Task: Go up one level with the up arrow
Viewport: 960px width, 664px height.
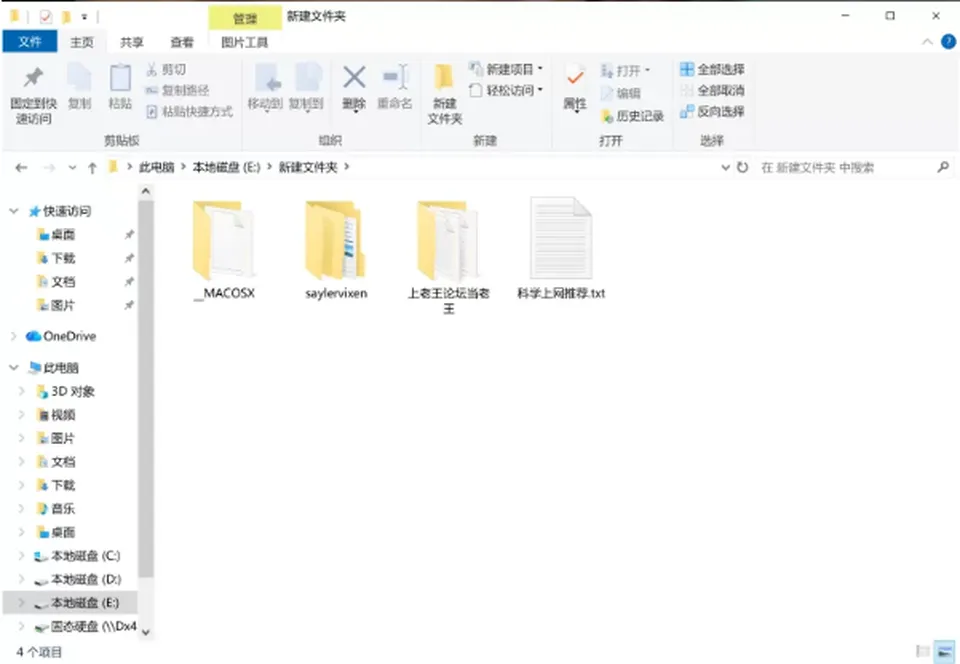Action: [92, 168]
